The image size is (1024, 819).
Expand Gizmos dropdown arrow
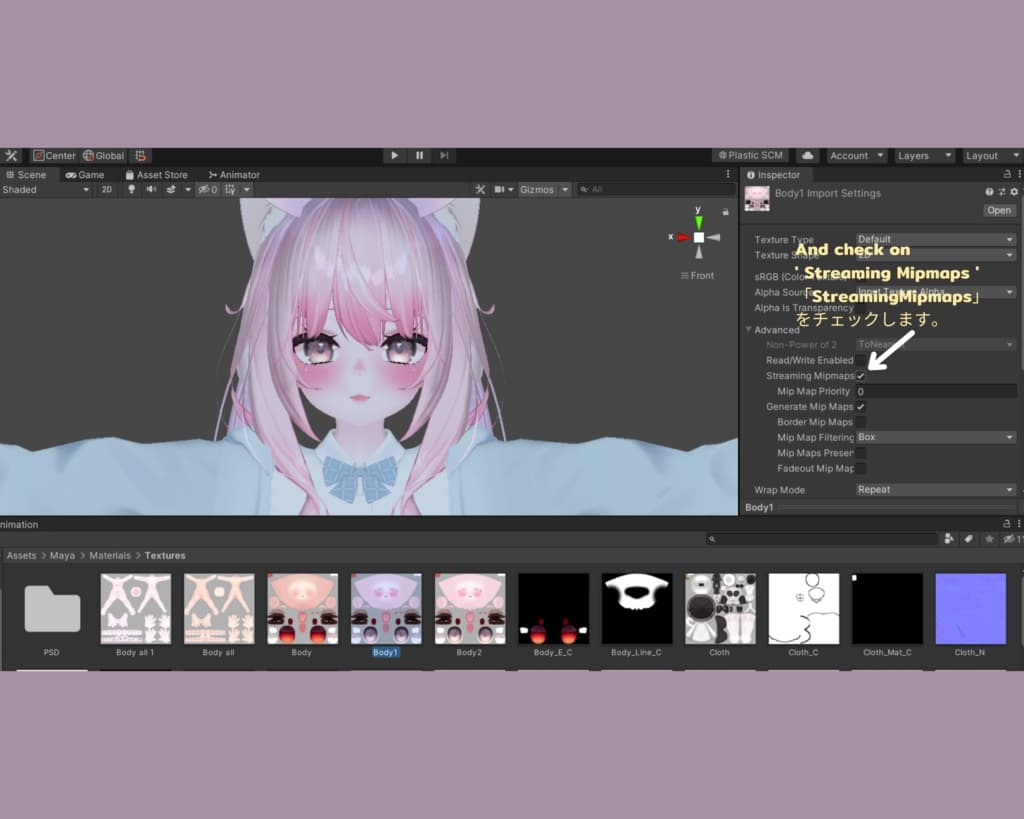pyautogui.click(x=565, y=189)
